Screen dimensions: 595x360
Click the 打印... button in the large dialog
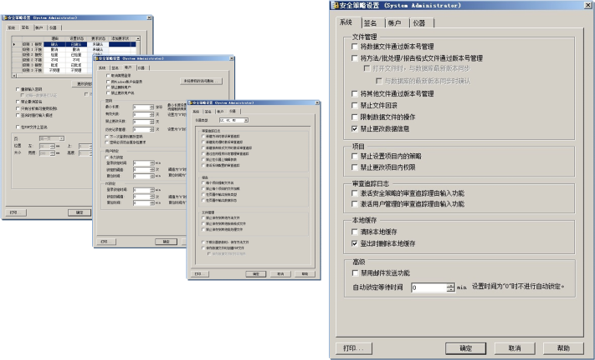coord(354,348)
